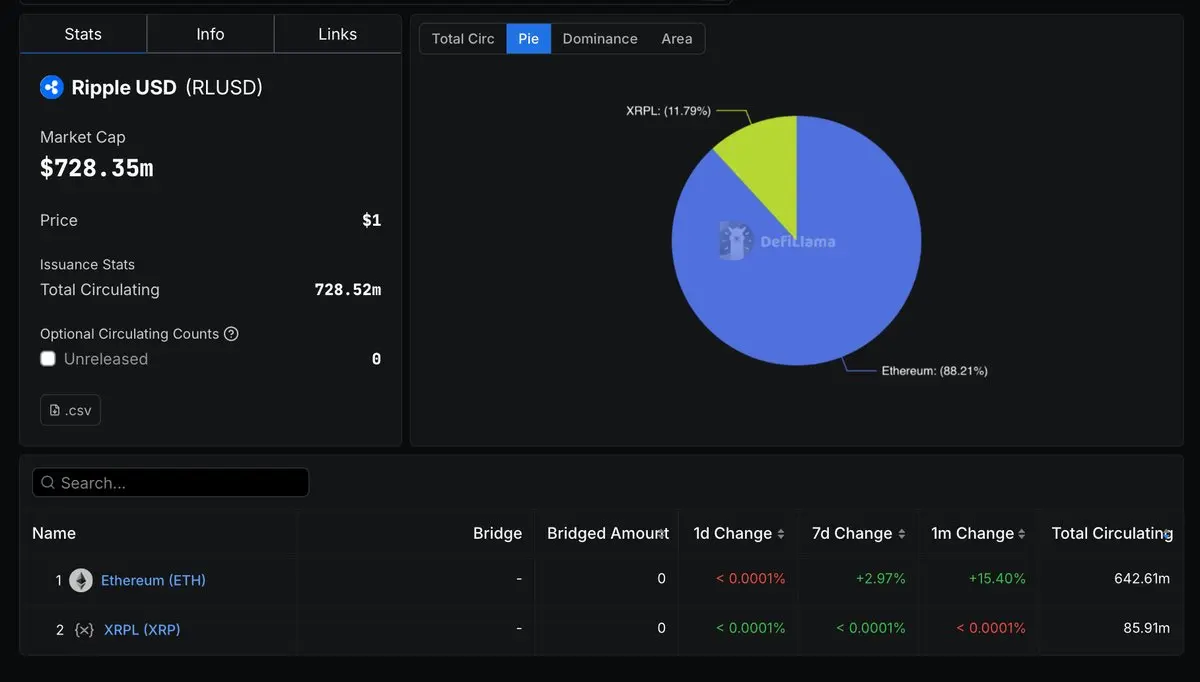1200x682 pixels.
Task: Download the .csv file
Action: (70, 410)
